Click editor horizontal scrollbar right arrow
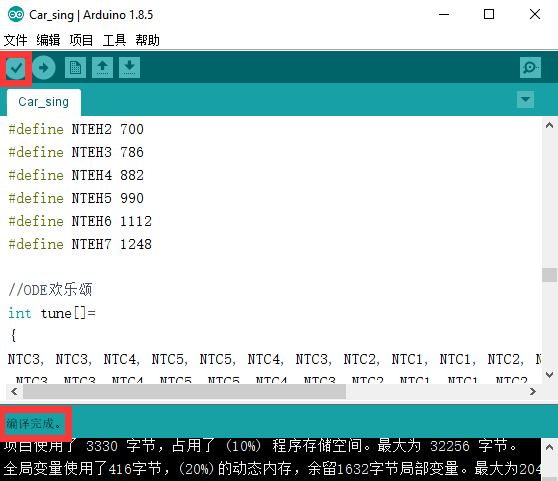Screen dimensions: 558x481 tap(533, 392)
